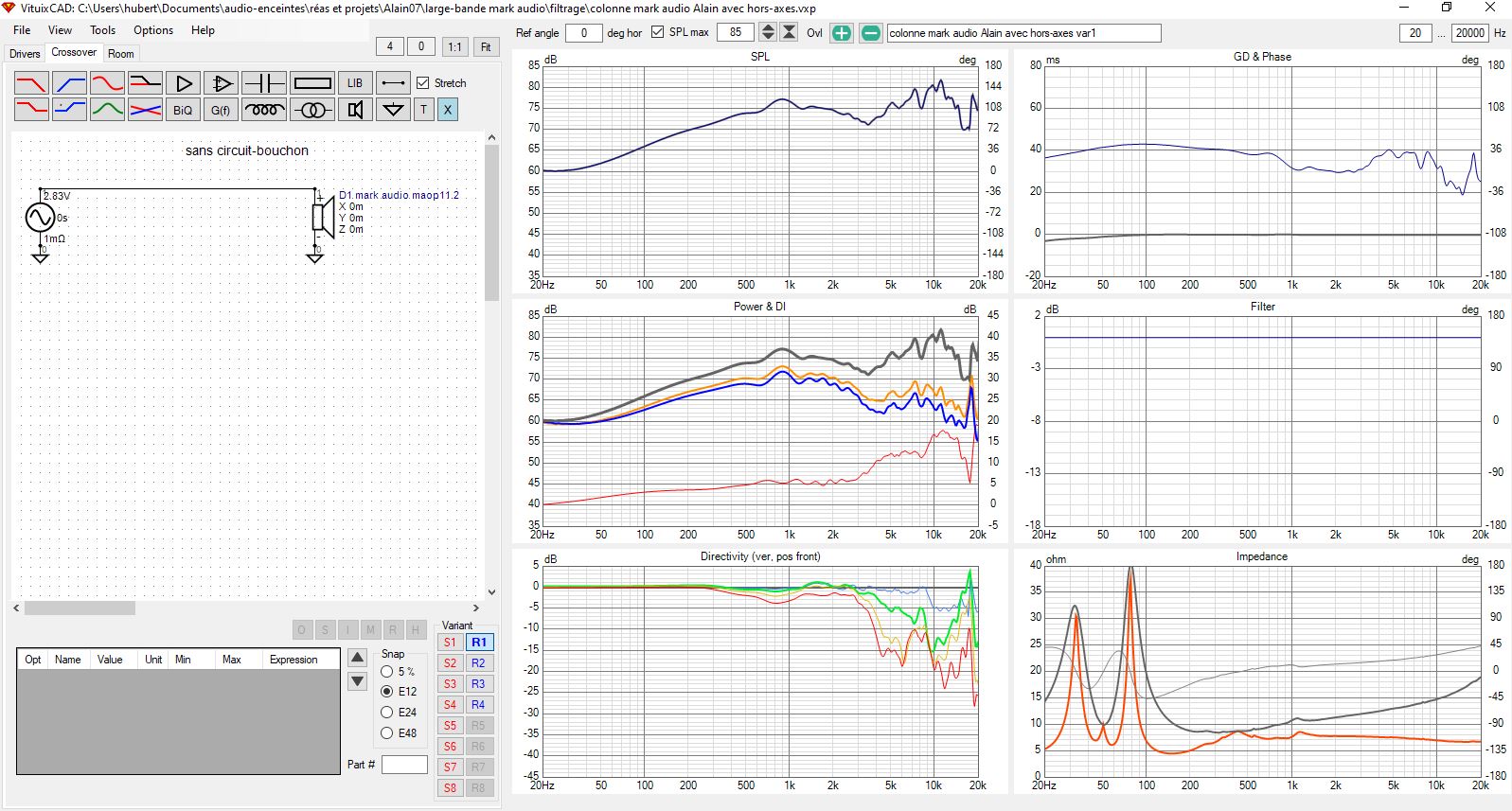Open the Tools menu

coord(102,30)
